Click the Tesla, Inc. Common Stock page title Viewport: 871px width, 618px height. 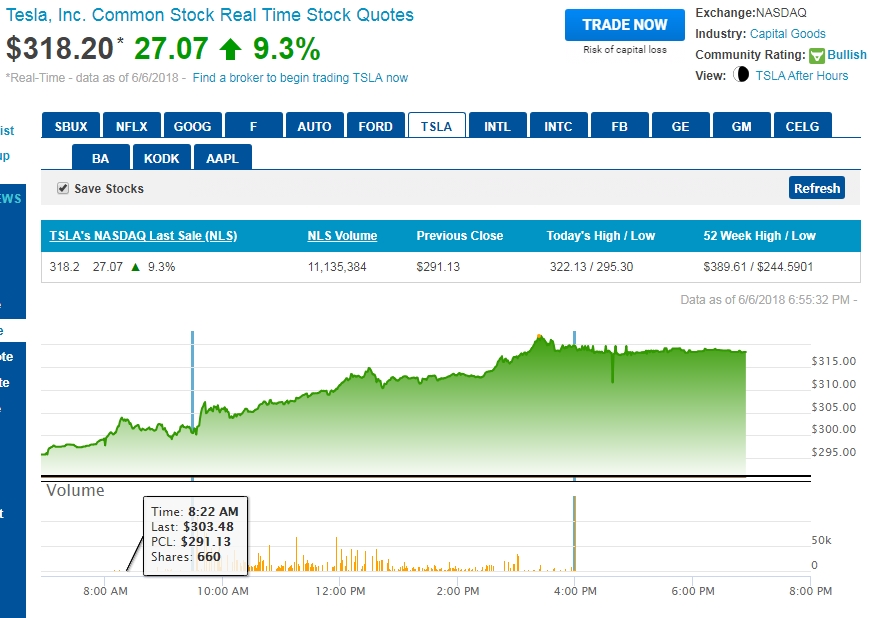pos(209,14)
